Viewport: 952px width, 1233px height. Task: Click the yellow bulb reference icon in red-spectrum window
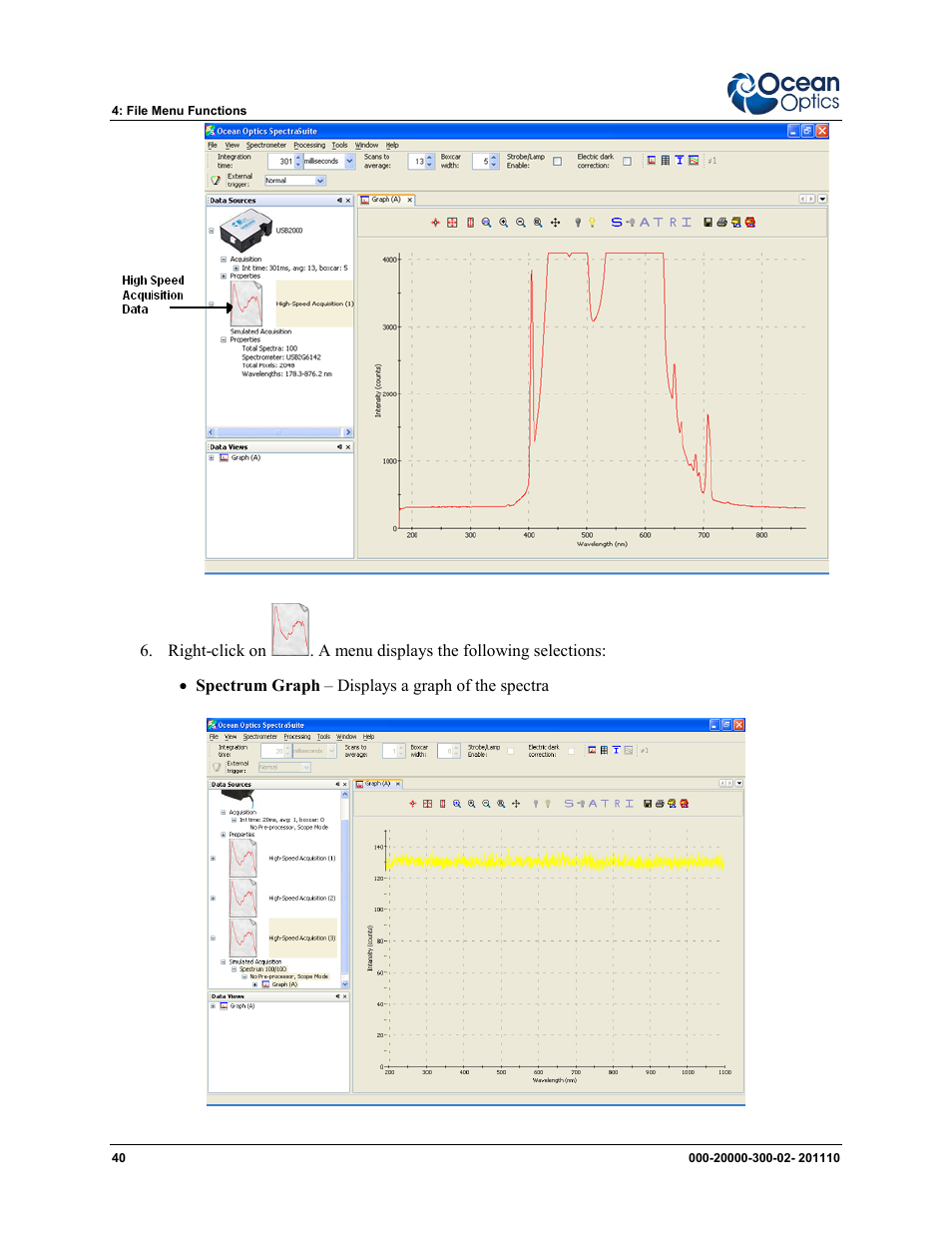(x=592, y=223)
